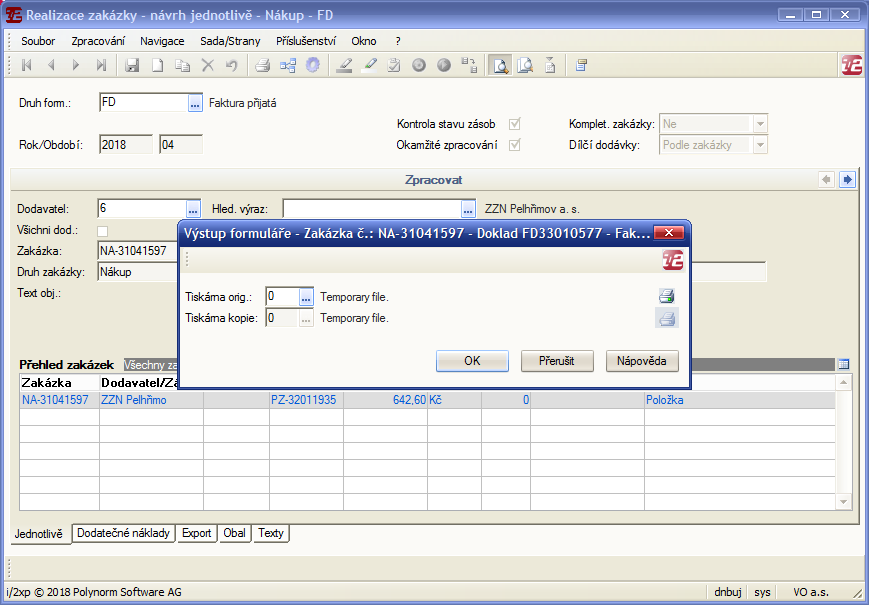
Task: Click the clipboard checkmark icon
Action: click(x=394, y=65)
